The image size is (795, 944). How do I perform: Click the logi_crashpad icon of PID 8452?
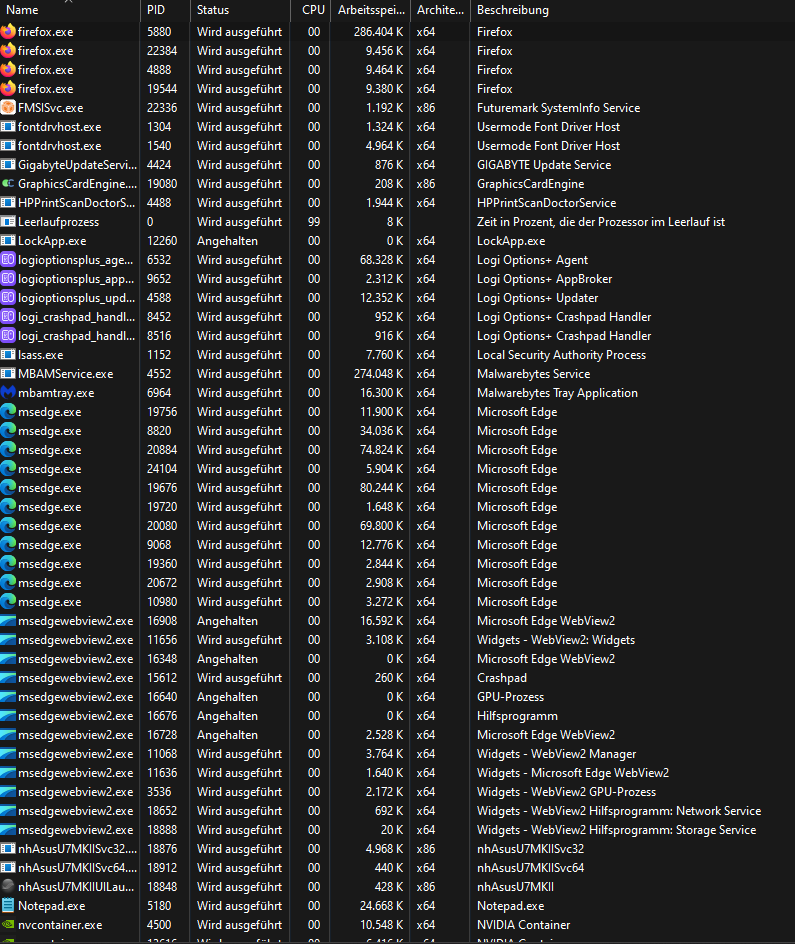pos(8,317)
